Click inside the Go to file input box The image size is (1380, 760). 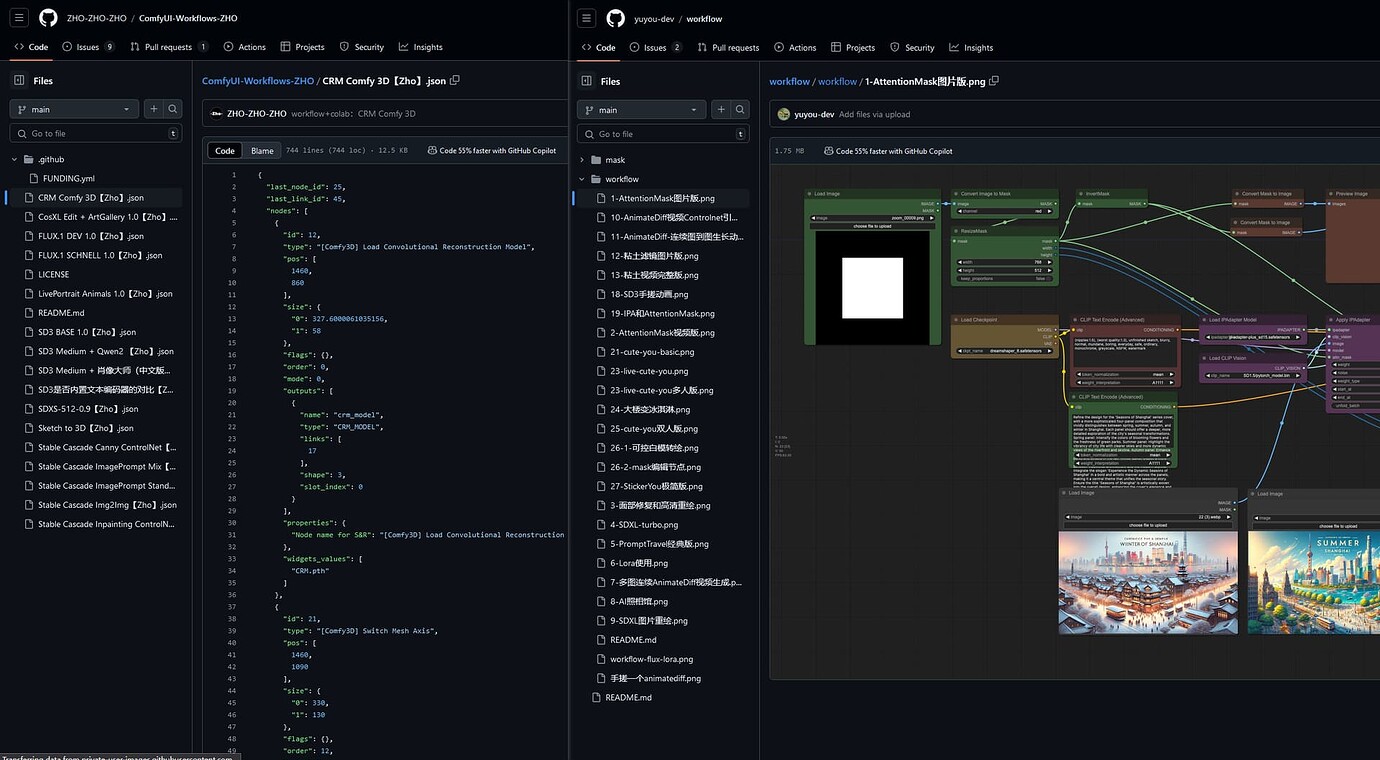(x=95, y=132)
